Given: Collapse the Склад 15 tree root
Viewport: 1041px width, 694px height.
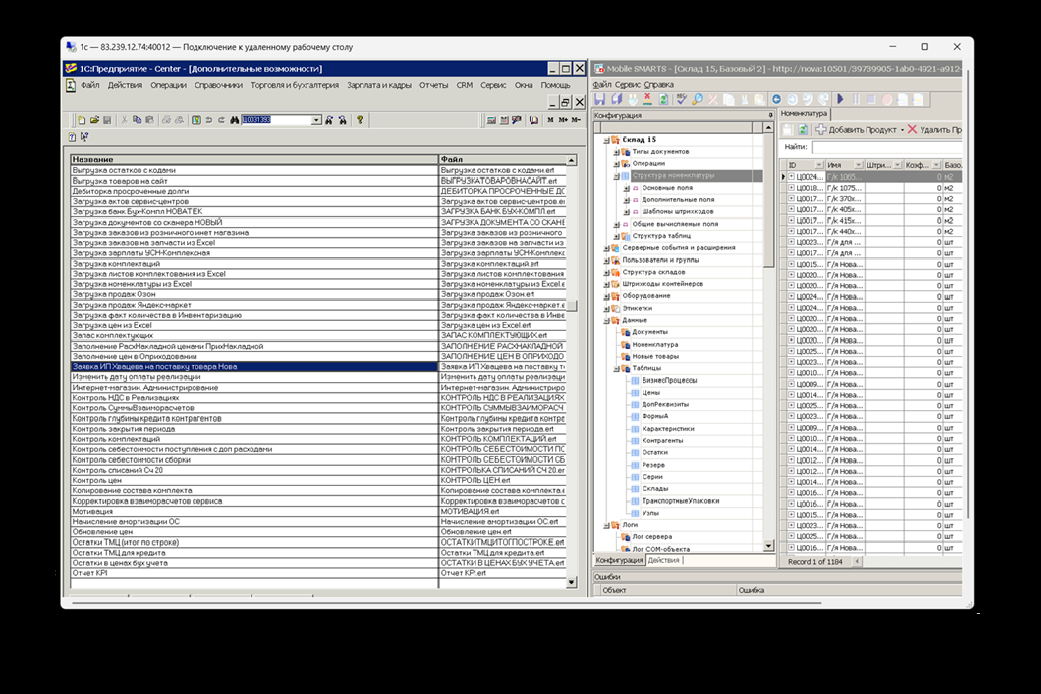Looking at the screenshot, I should point(606,140).
